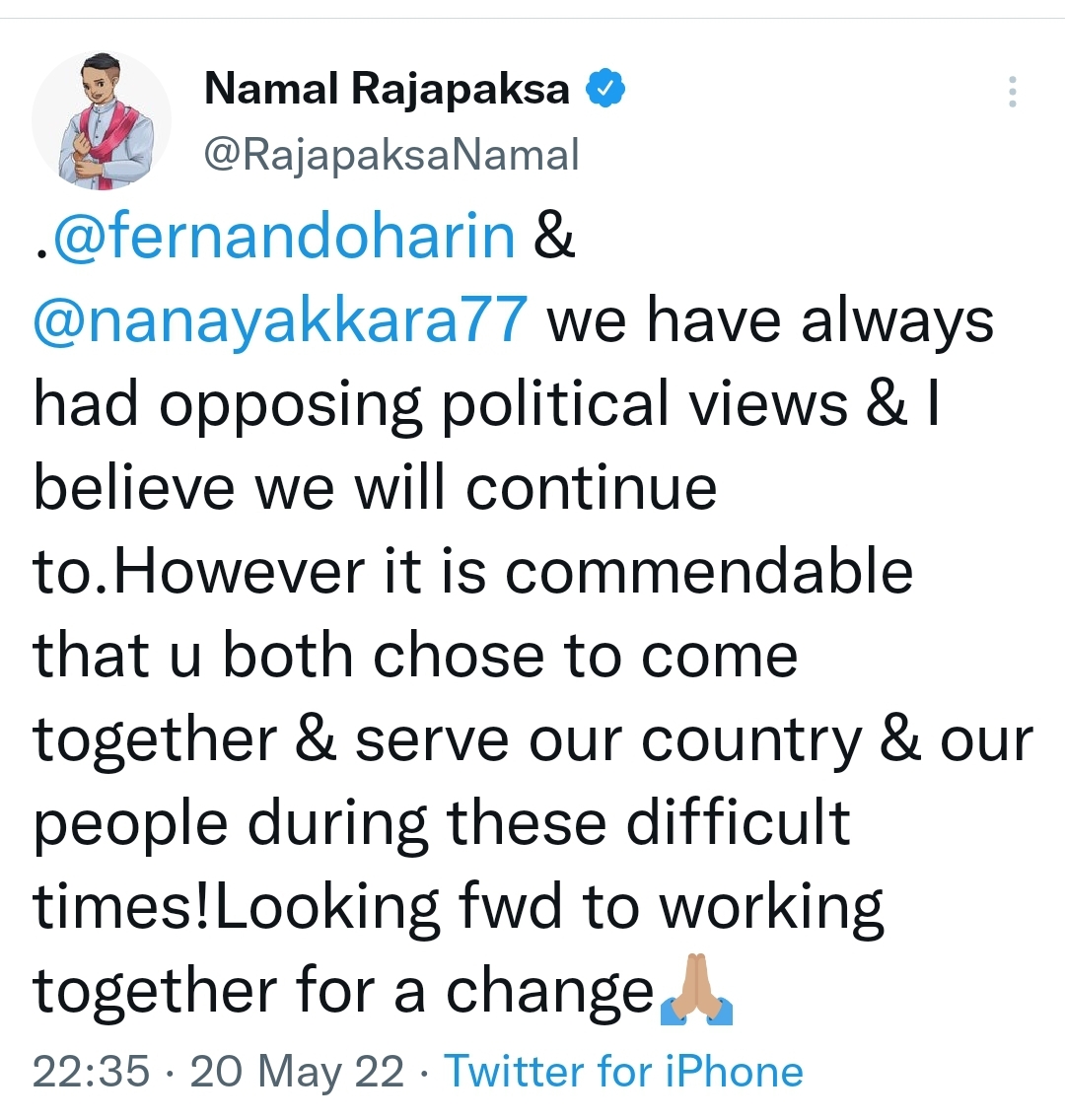This screenshot has height=1120, width=1065.
Task: Click the phrase 'believe we will continue'
Action: click(x=375, y=487)
